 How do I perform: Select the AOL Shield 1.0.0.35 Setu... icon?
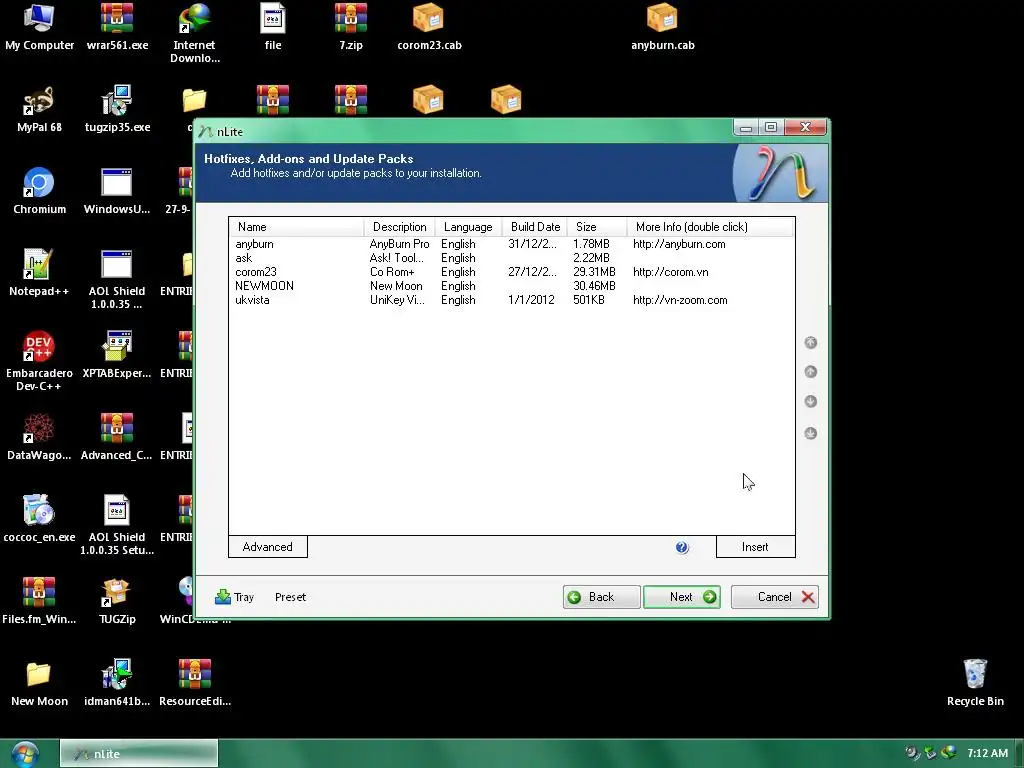click(x=117, y=525)
